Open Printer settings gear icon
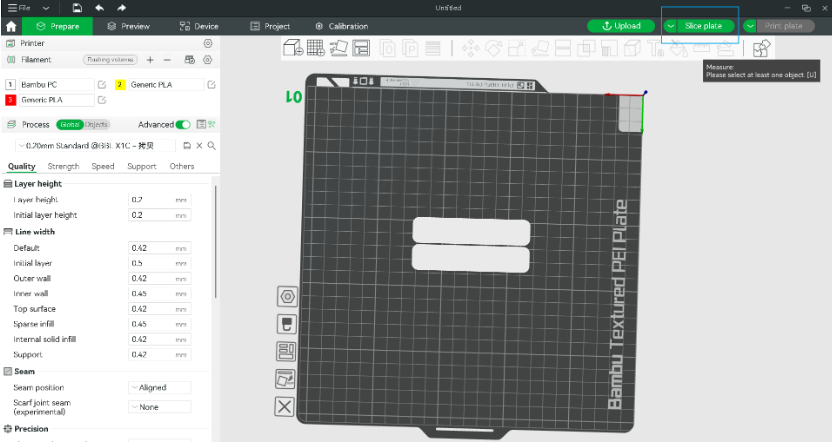 (208, 43)
